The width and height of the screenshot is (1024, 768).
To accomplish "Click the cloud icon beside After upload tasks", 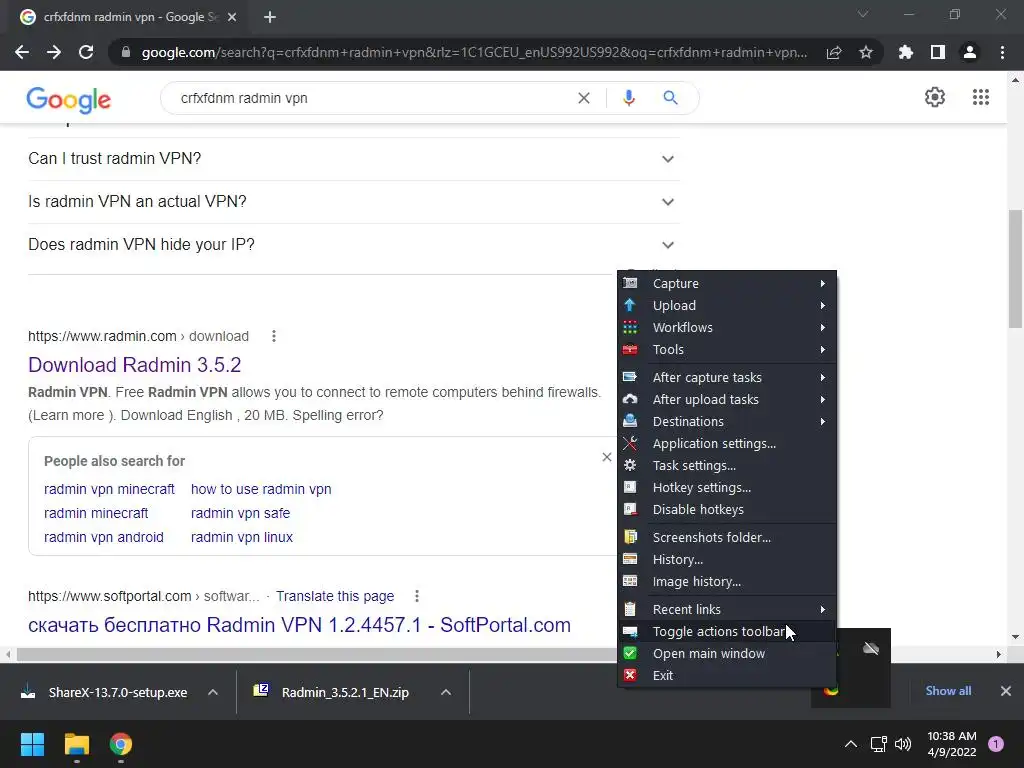I will (630, 399).
